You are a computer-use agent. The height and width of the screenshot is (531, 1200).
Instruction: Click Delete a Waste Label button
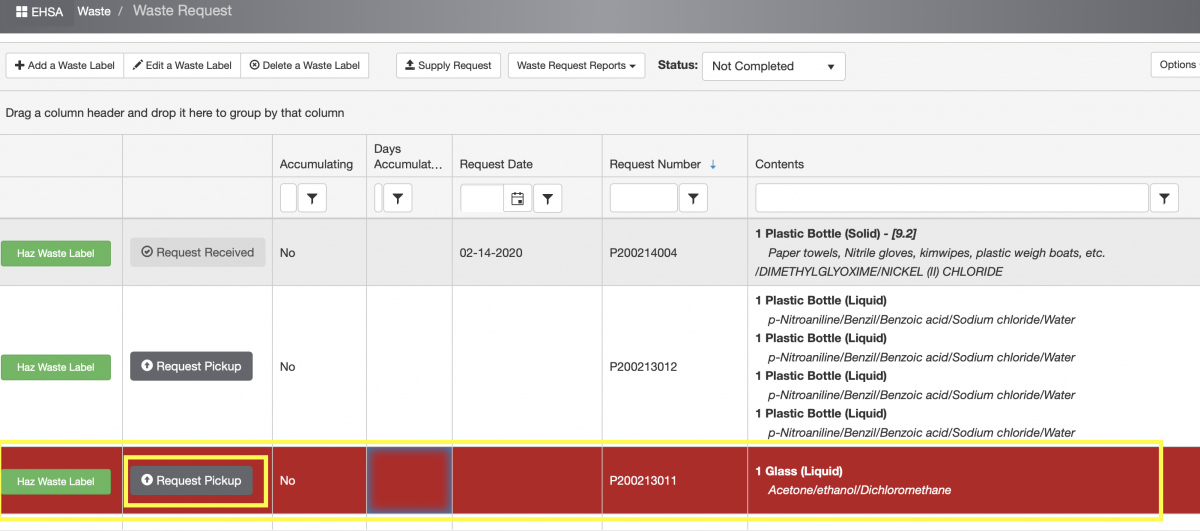pyautogui.click(x=304, y=66)
